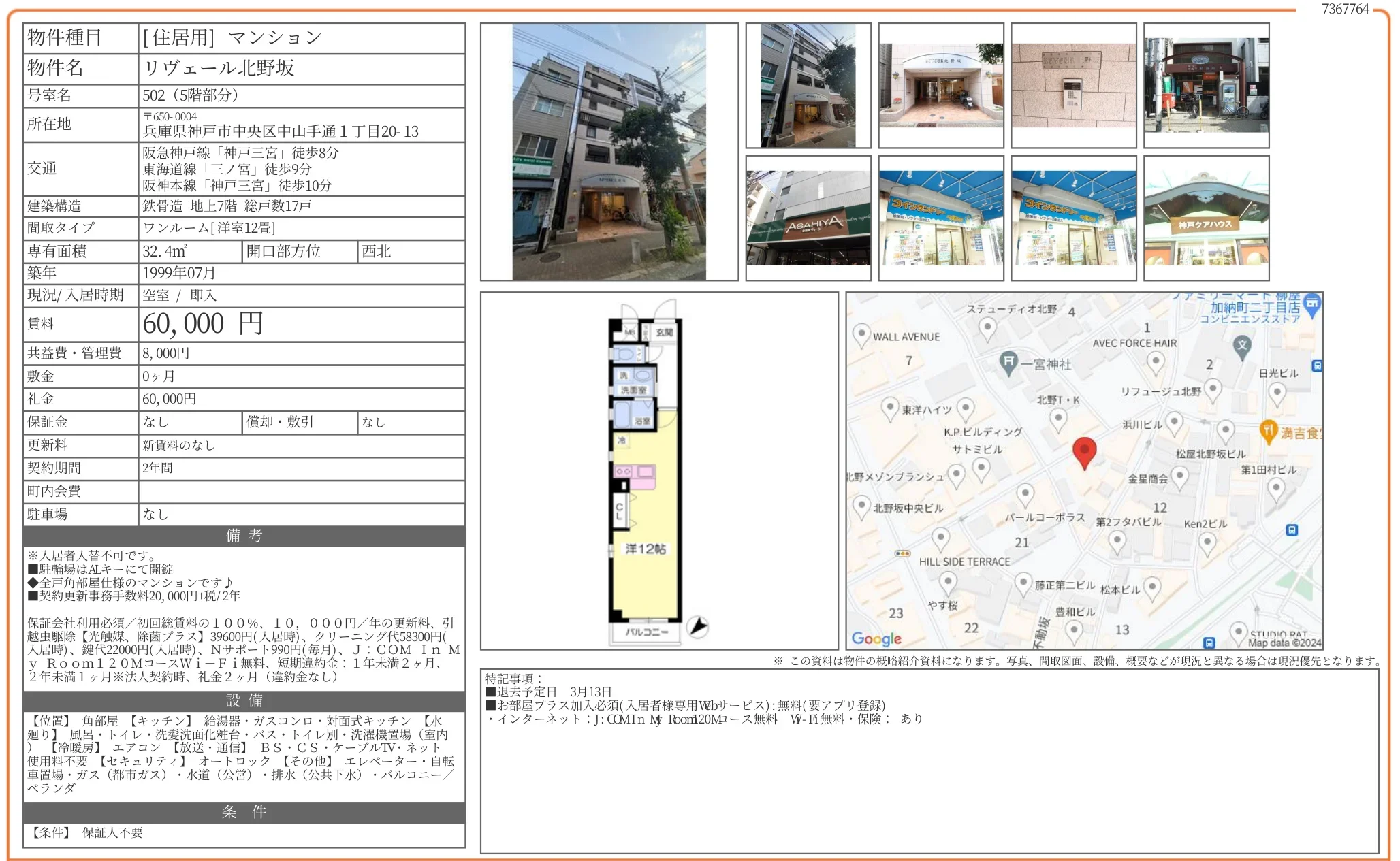Open the 神戸クアハウス photo thumbnail
Viewport: 1400px width, 861px height.
pos(1206,218)
